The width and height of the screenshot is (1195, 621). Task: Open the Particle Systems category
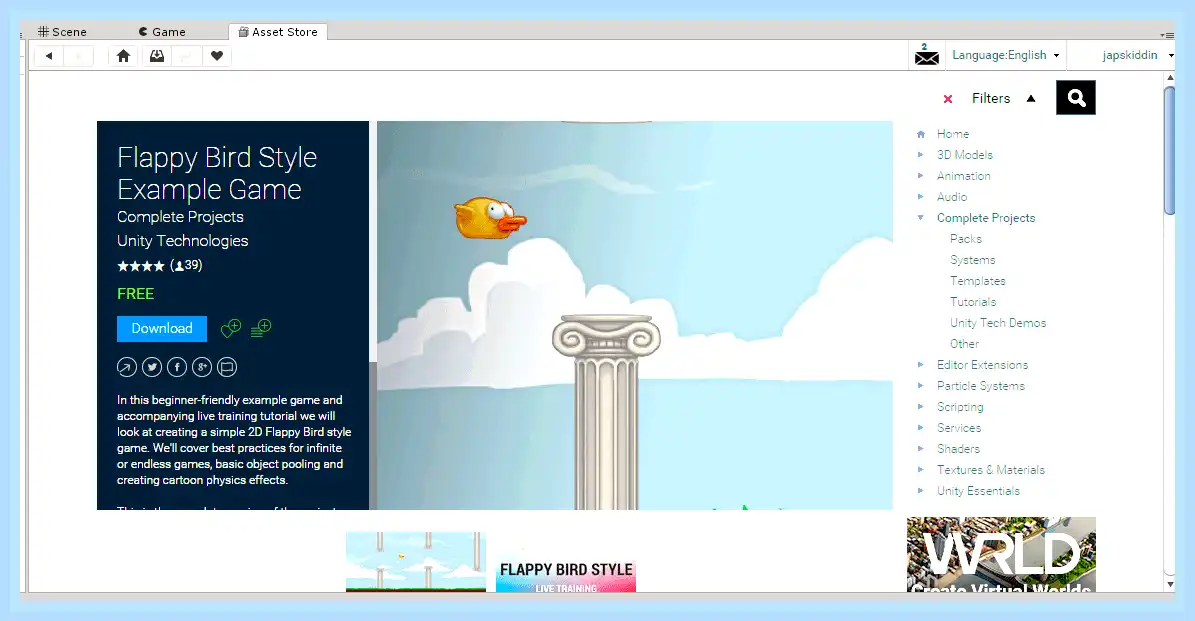pos(981,386)
